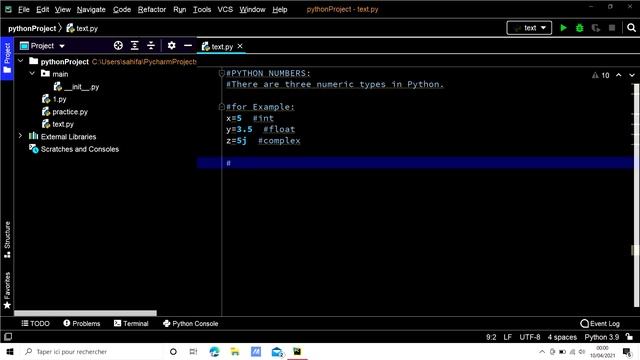
Task: Click the Stop square icon in toolbar
Action: (x=611, y=28)
